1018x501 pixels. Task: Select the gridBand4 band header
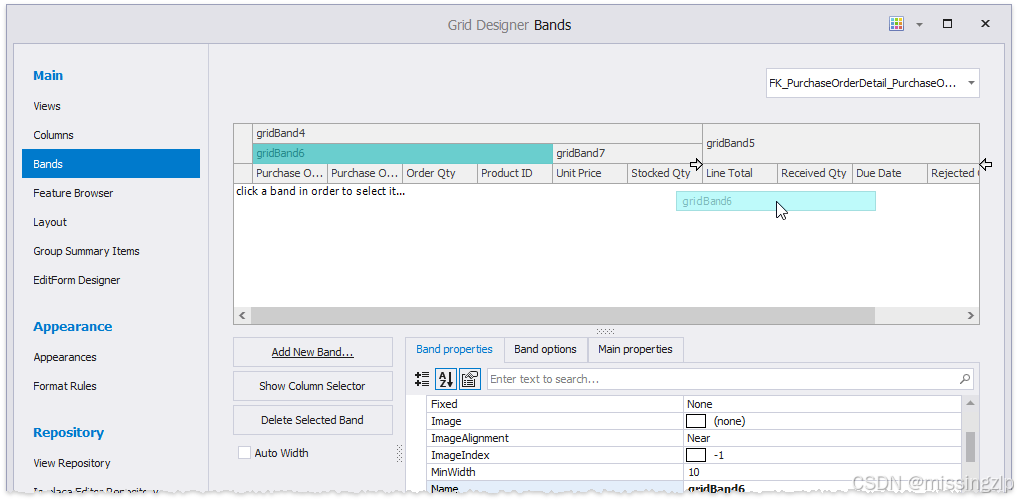tap(477, 134)
